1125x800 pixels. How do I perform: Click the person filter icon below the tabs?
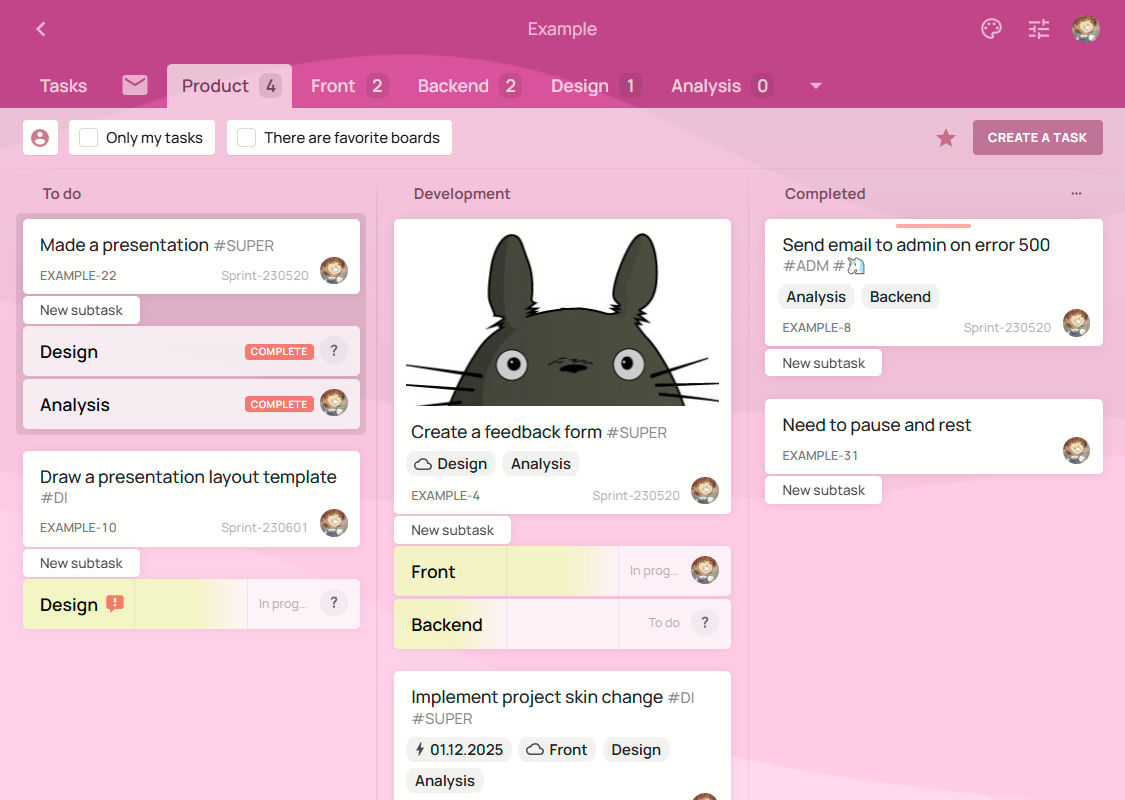(40, 137)
